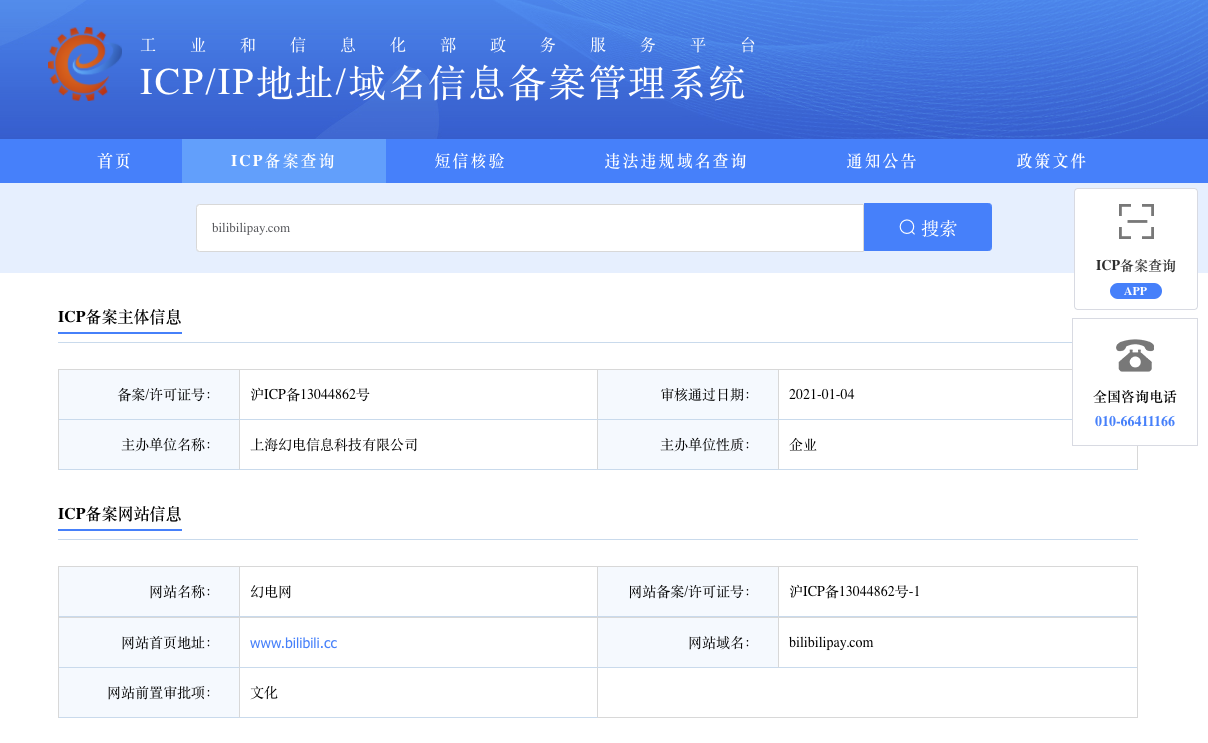Click the blue APP badge

coord(1135,291)
